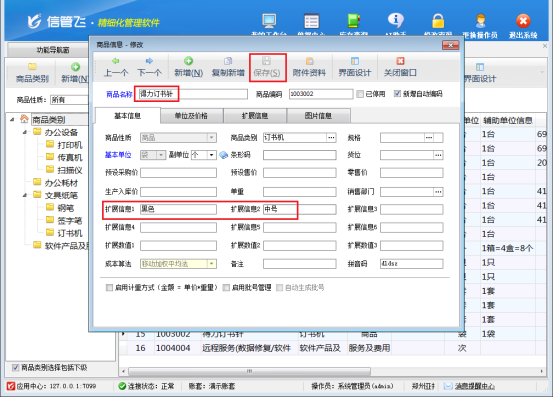Click the 商品名称 input field
554x398 pixels.
193,94
